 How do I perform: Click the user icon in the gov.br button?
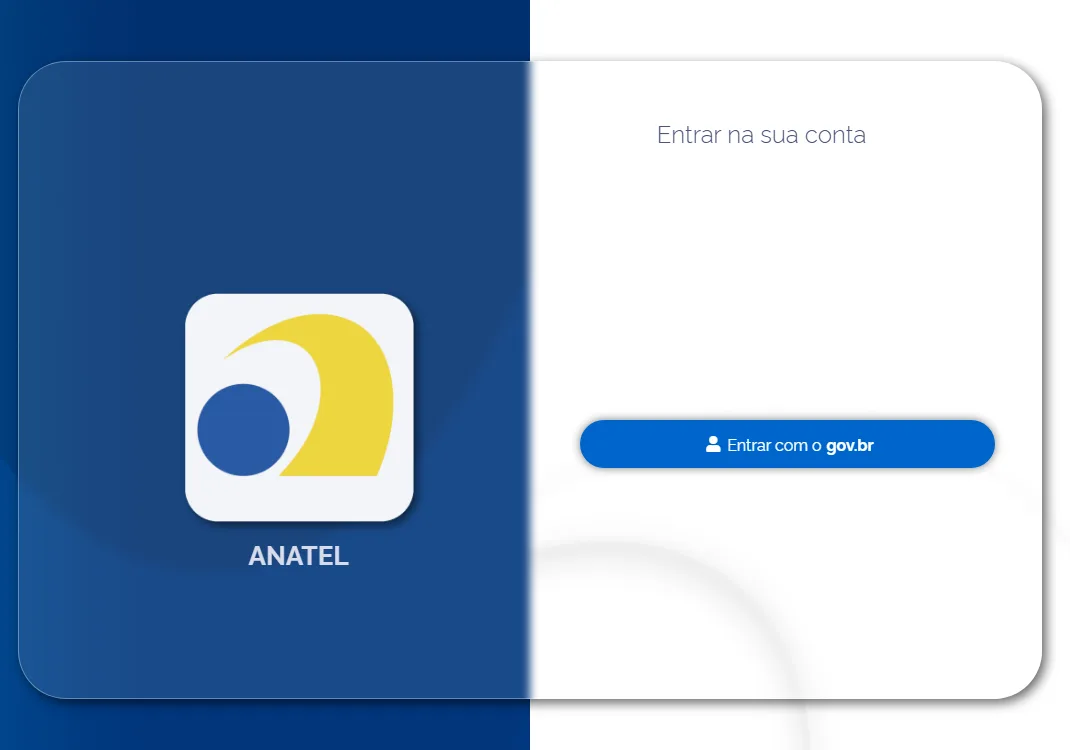pos(712,444)
